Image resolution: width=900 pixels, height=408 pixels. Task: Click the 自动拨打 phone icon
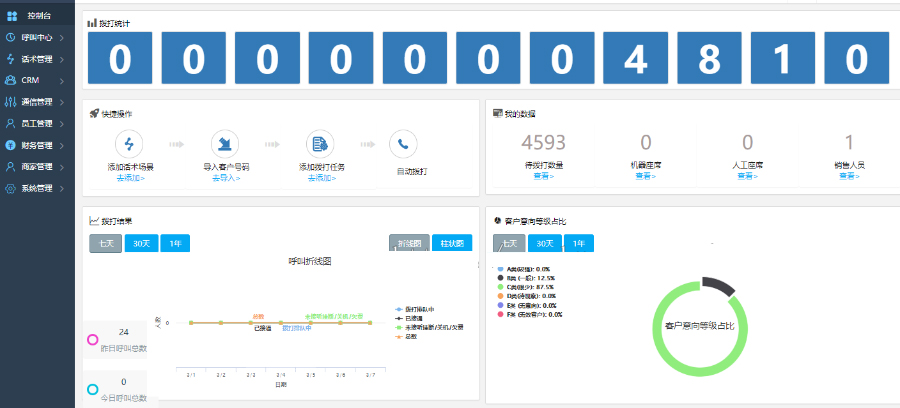click(403, 144)
